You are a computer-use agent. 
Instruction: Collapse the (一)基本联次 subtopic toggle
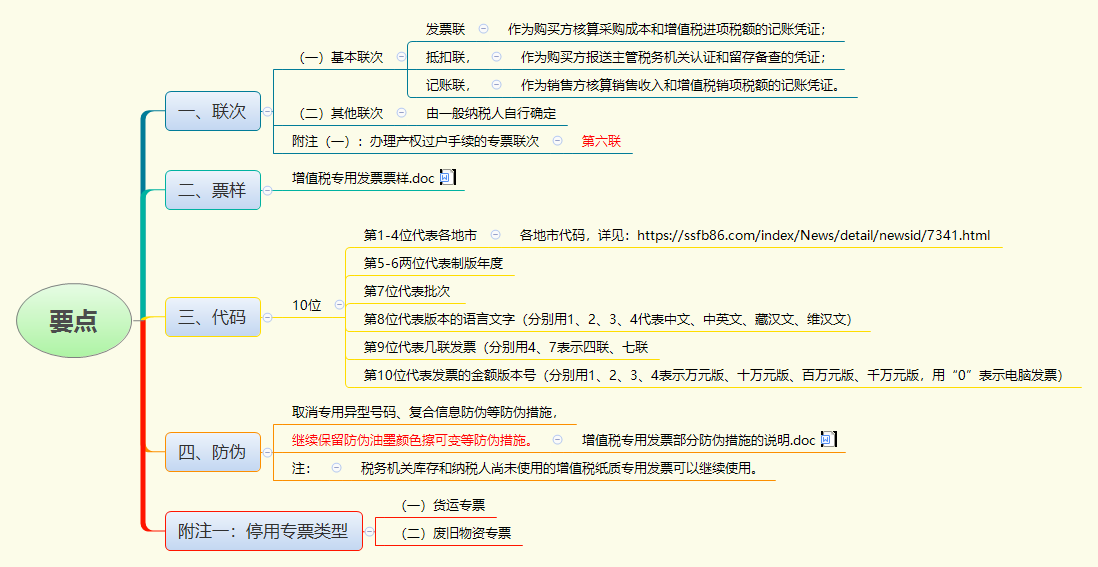(401, 57)
